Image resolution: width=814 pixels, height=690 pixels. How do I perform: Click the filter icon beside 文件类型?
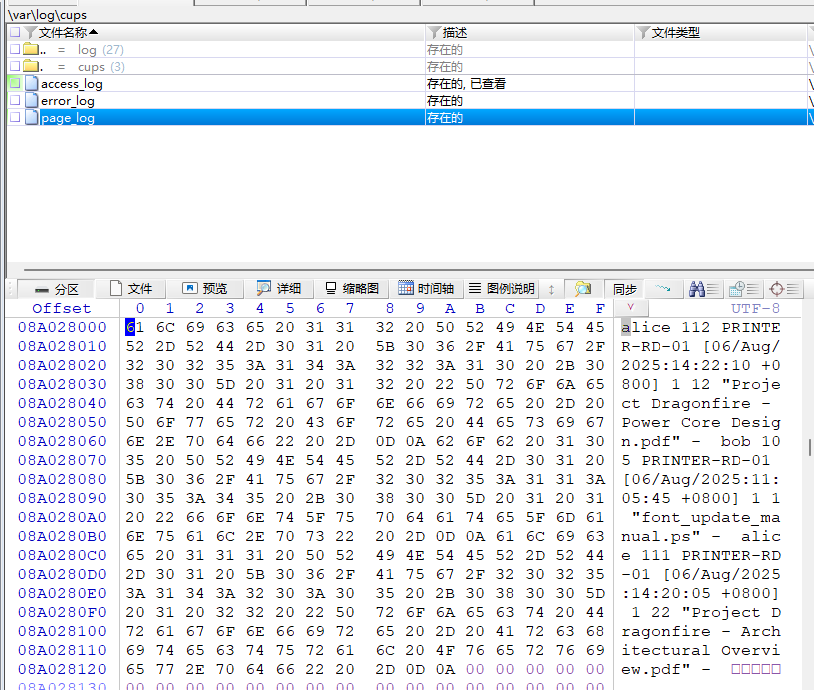643,32
